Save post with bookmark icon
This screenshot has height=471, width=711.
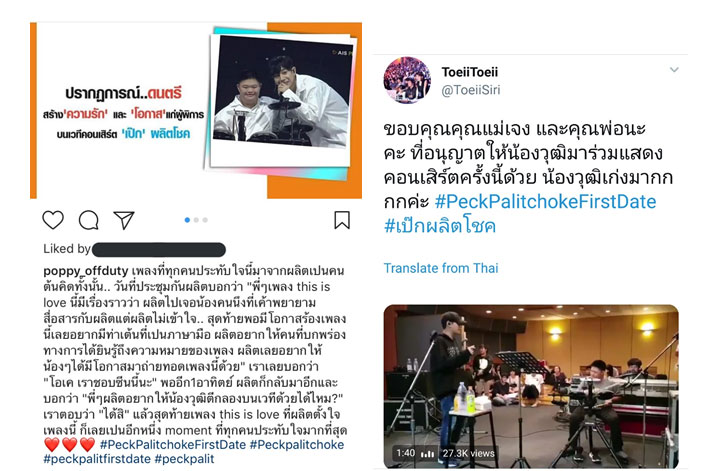tap(342, 220)
